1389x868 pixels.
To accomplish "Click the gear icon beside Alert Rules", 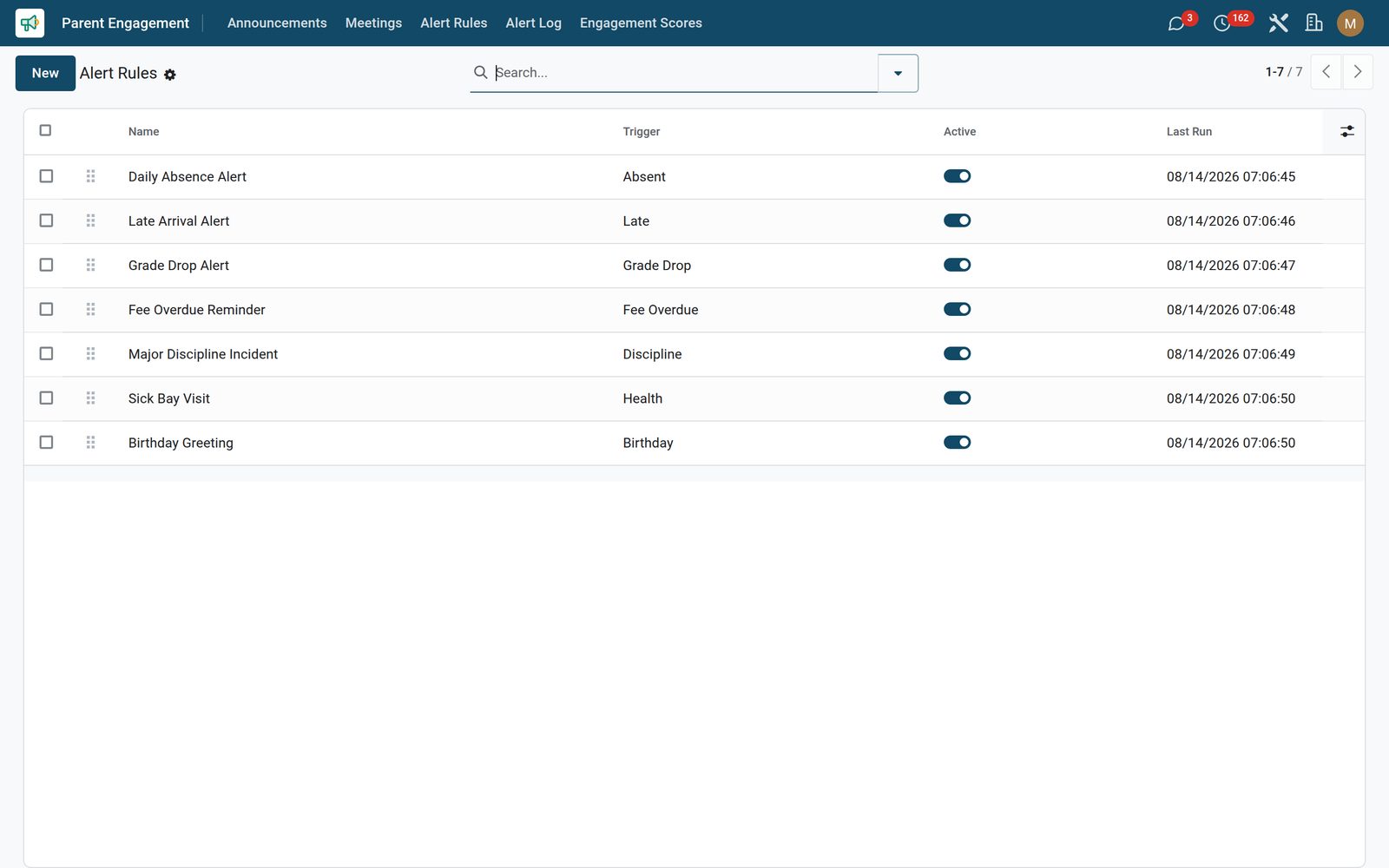I will 170,75.
